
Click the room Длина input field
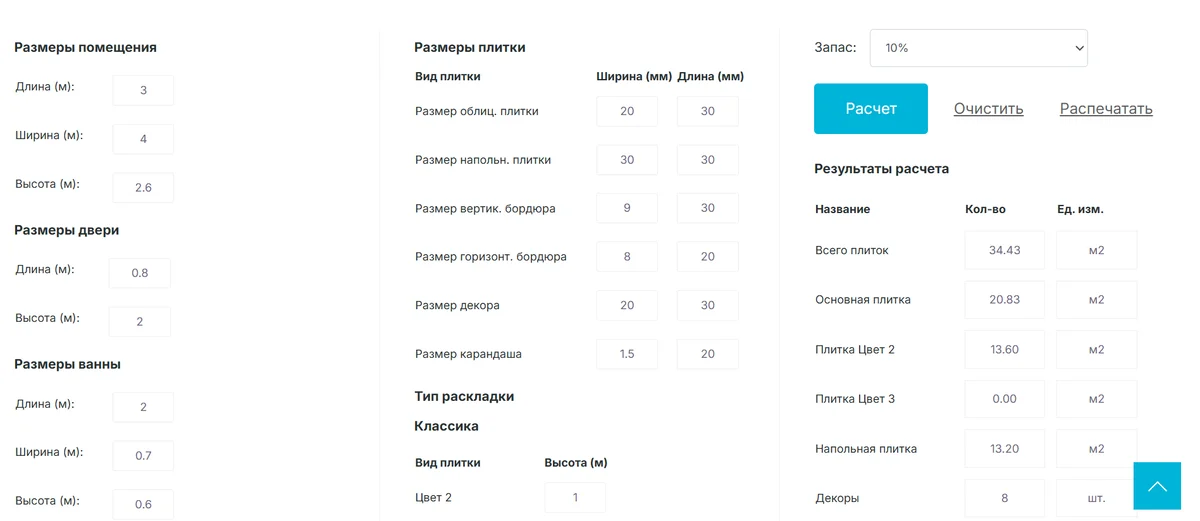(x=143, y=90)
